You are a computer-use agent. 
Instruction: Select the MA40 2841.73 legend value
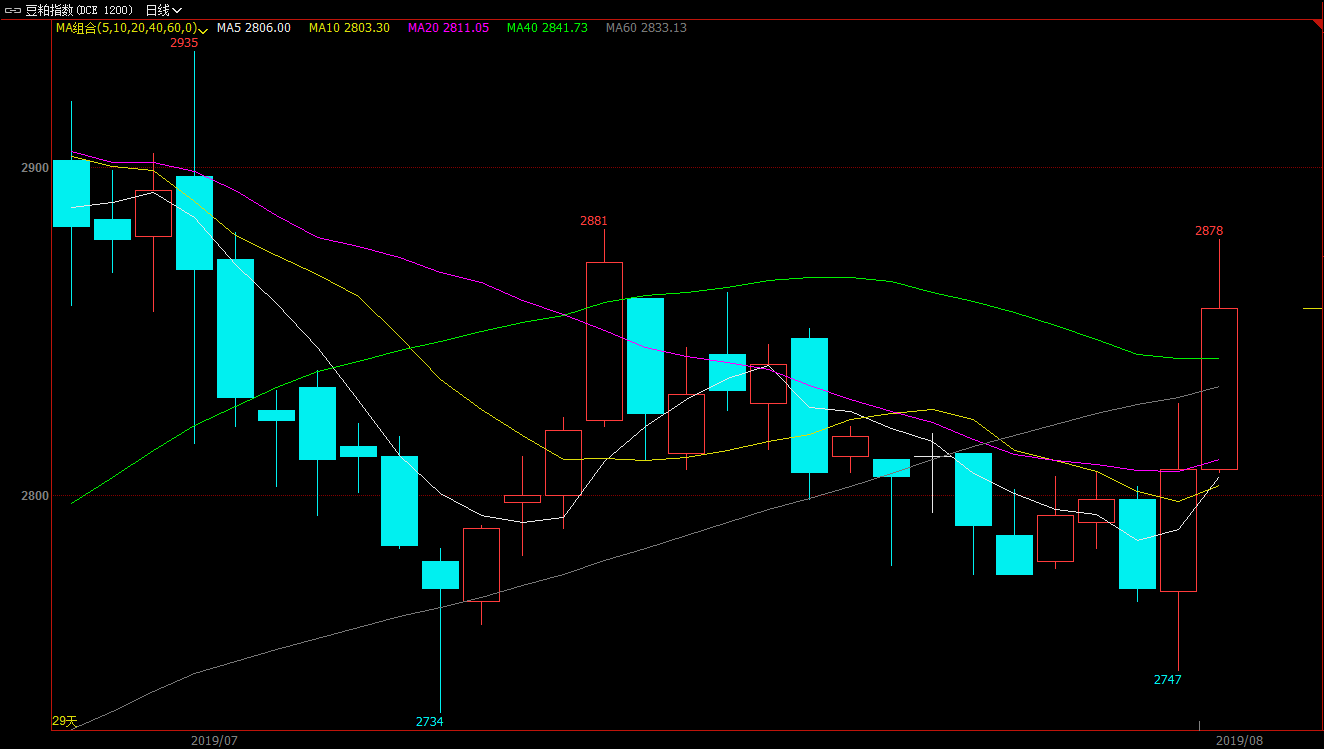[x=547, y=28]
